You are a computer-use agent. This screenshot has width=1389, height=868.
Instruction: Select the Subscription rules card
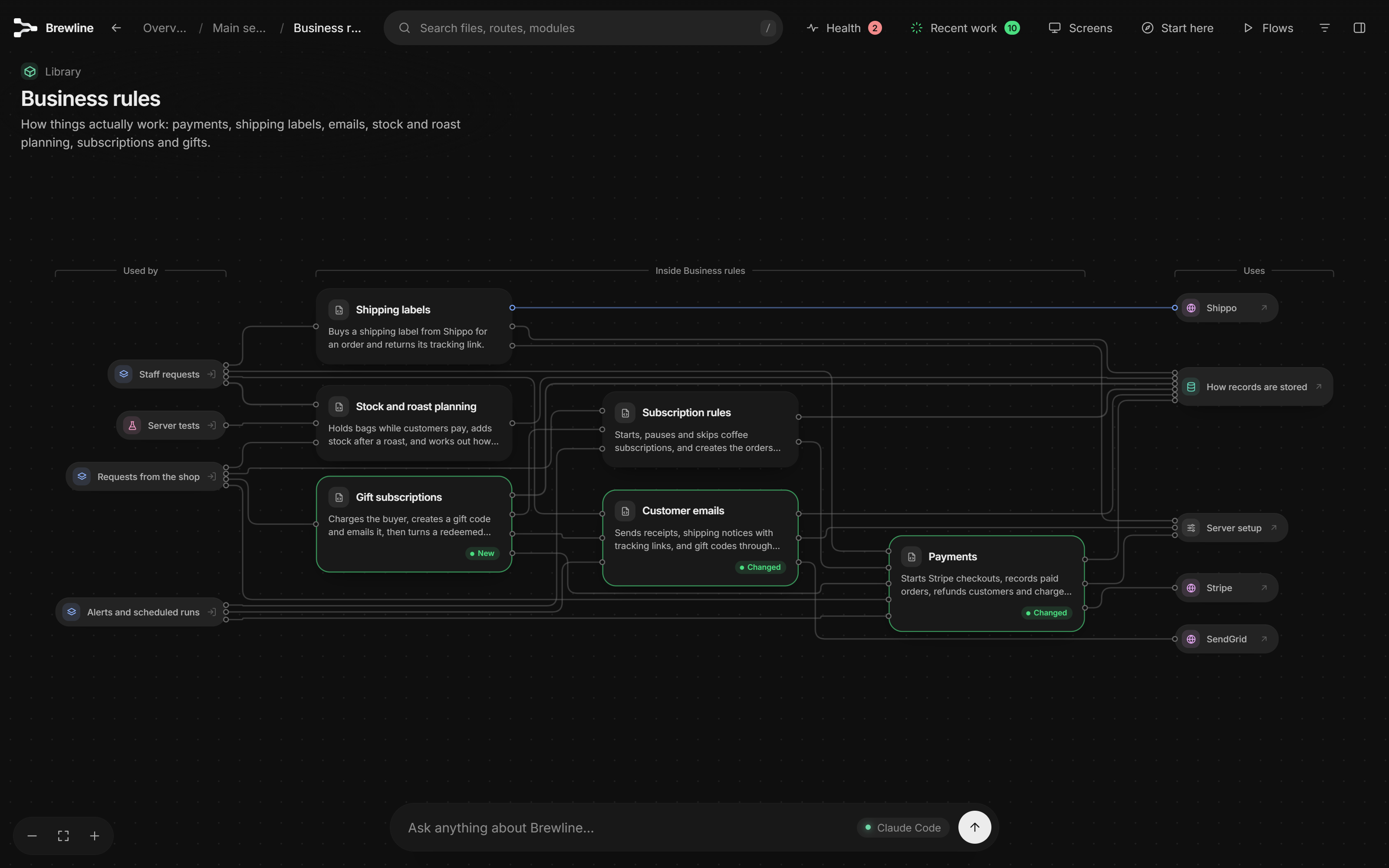point(700,429)
